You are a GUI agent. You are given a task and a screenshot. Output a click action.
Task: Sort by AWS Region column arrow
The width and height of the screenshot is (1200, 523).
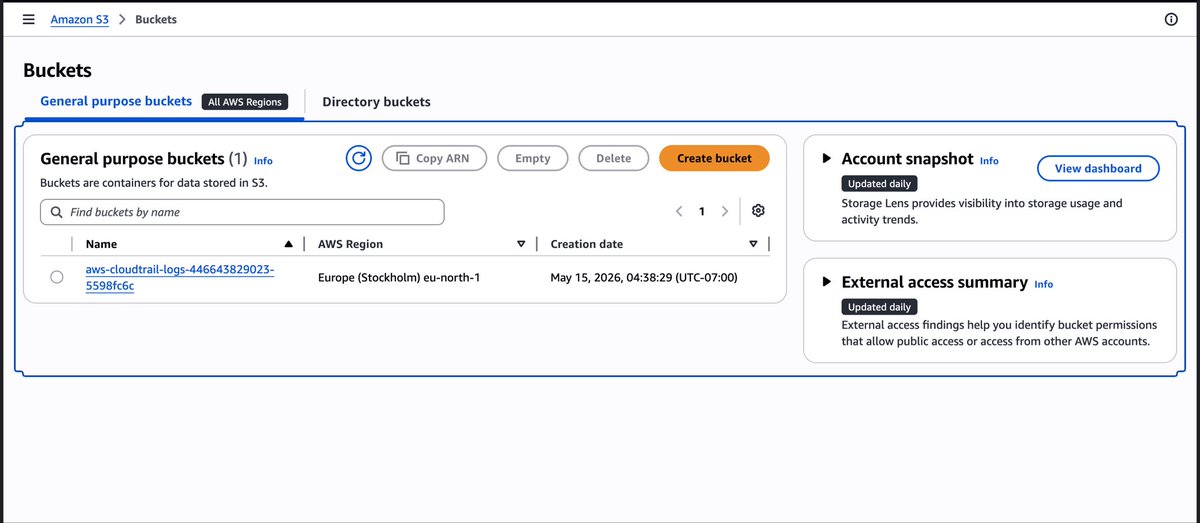521,244
